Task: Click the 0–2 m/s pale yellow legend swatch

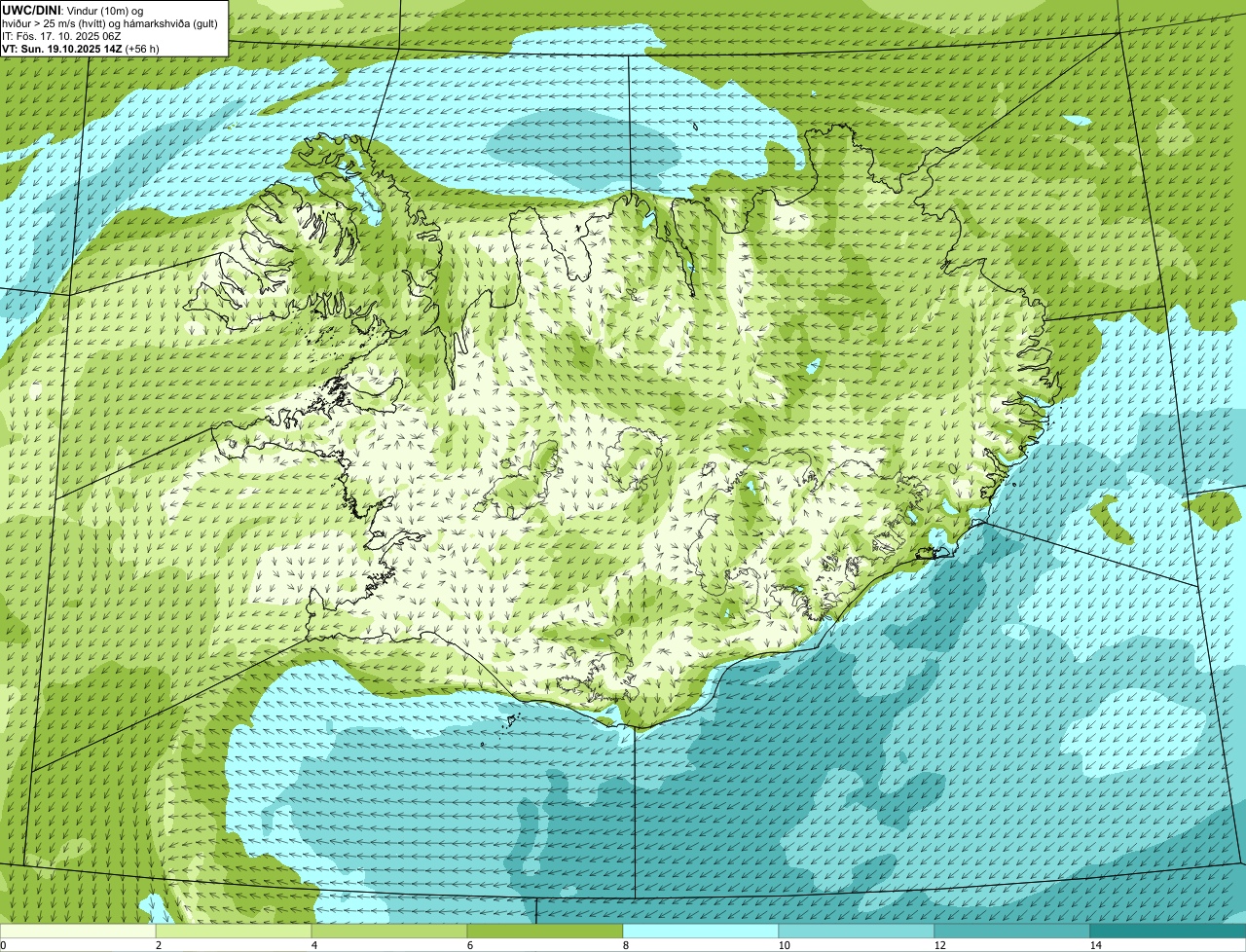Action: click(x=78, y=931)
